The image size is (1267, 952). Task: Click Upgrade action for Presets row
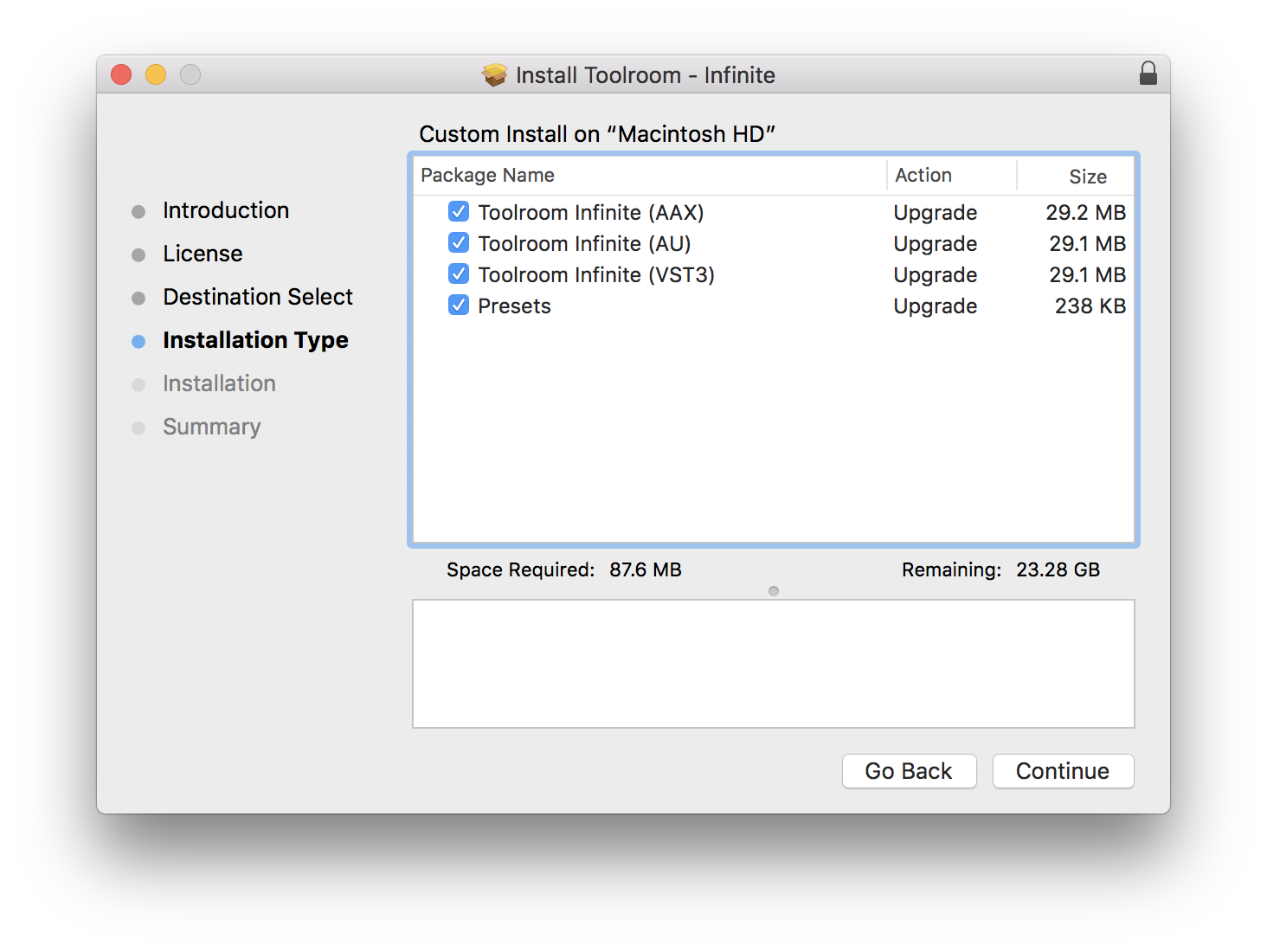935,306
